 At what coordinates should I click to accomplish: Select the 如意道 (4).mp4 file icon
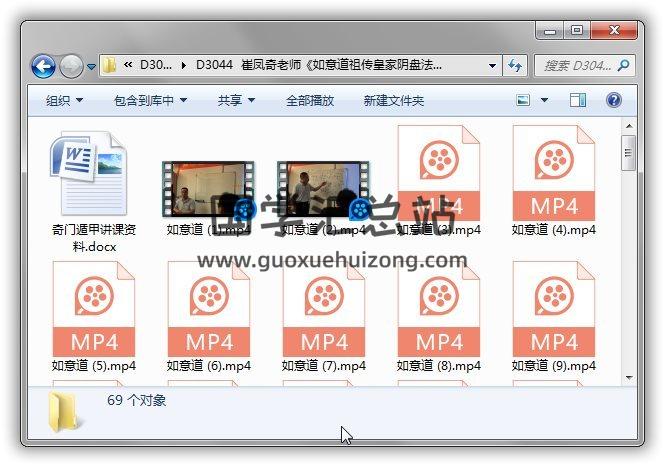pyautogui.click(x=553, y=175)
